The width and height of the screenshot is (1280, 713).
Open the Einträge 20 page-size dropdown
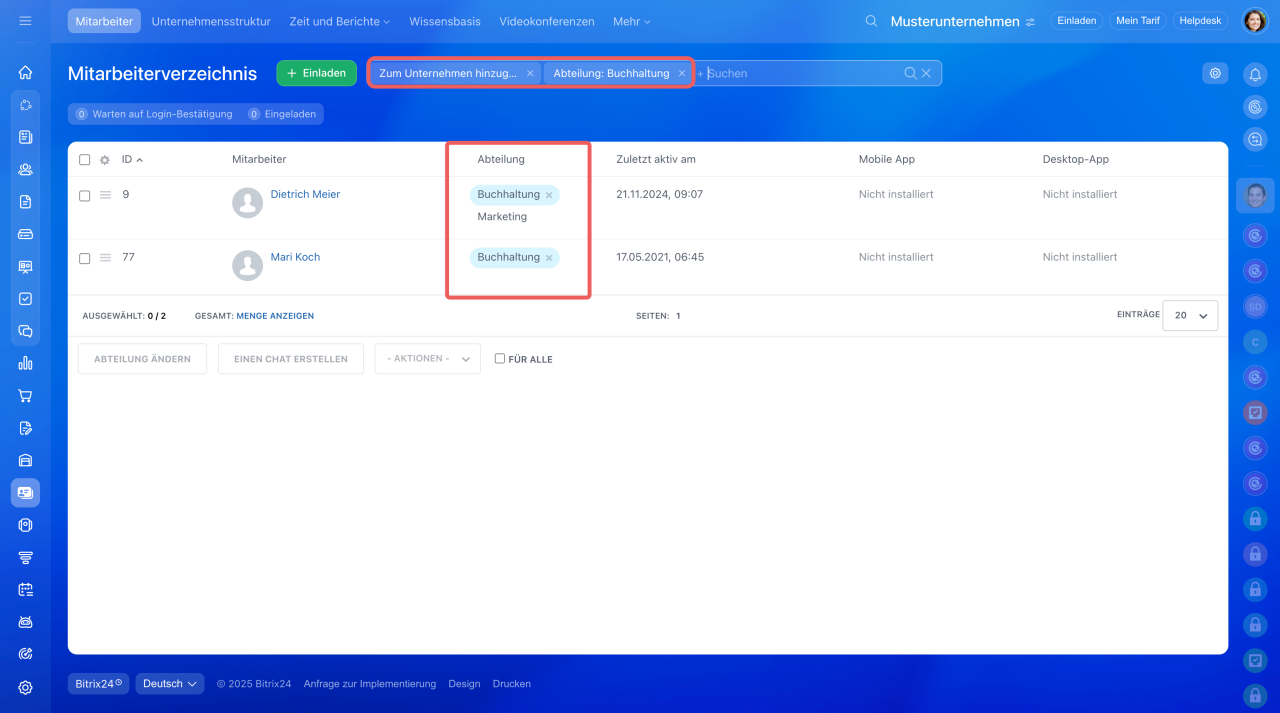(x=1190, y=315)
